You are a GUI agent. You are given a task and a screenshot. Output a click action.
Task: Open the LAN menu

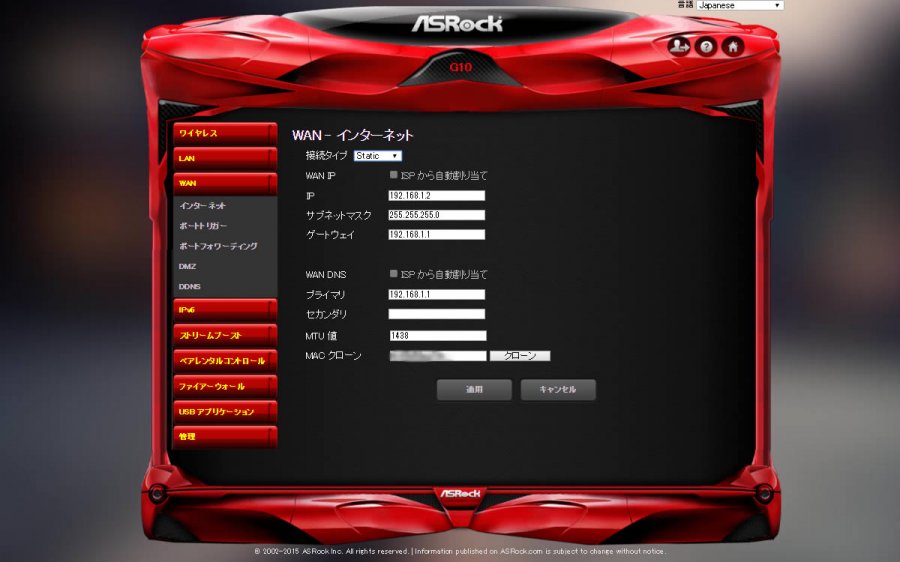(x=225, y=158)
